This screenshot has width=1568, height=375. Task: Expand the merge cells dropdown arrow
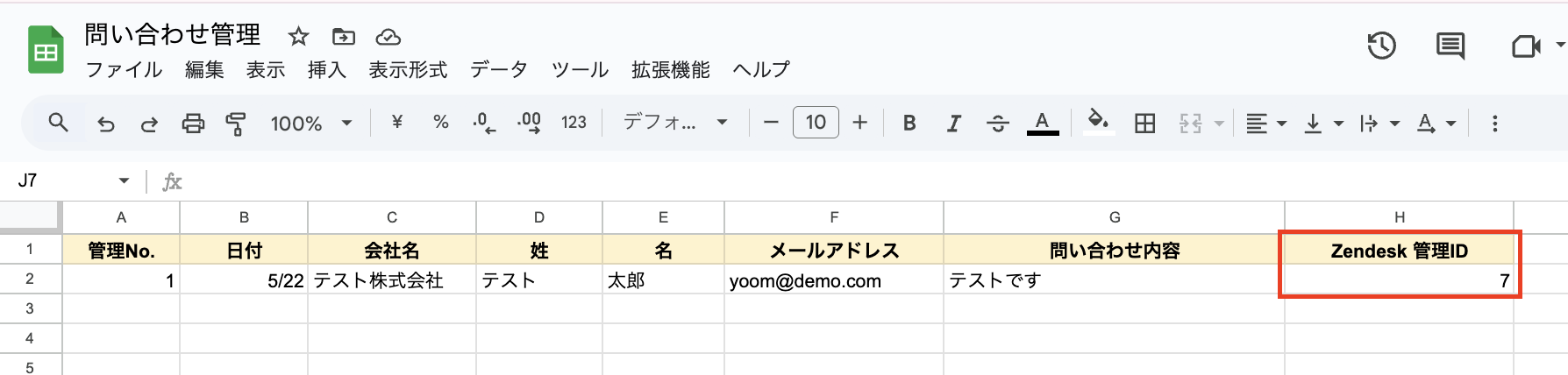click(1219, 124)
